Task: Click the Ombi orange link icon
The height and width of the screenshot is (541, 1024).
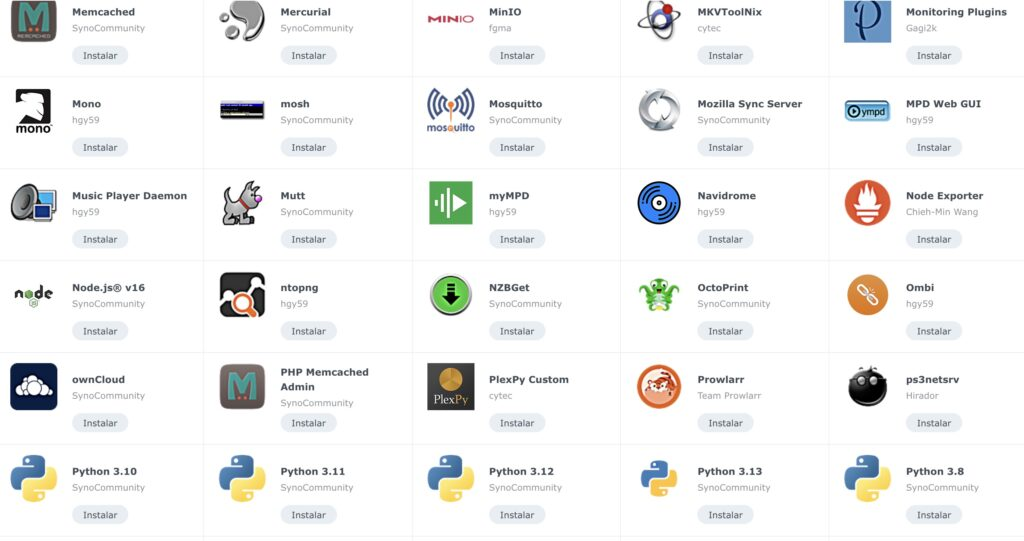Action: tap(867, 295)
